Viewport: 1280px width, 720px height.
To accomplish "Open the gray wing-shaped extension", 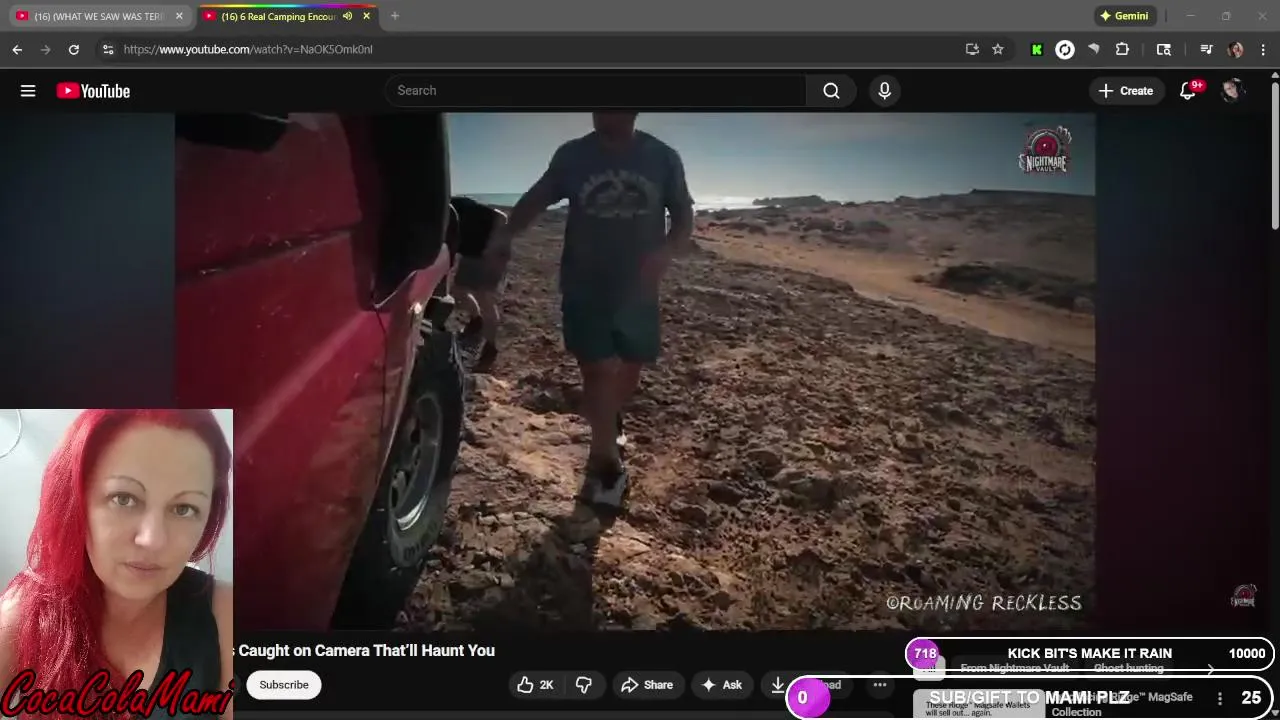I will click(1094, 49).
